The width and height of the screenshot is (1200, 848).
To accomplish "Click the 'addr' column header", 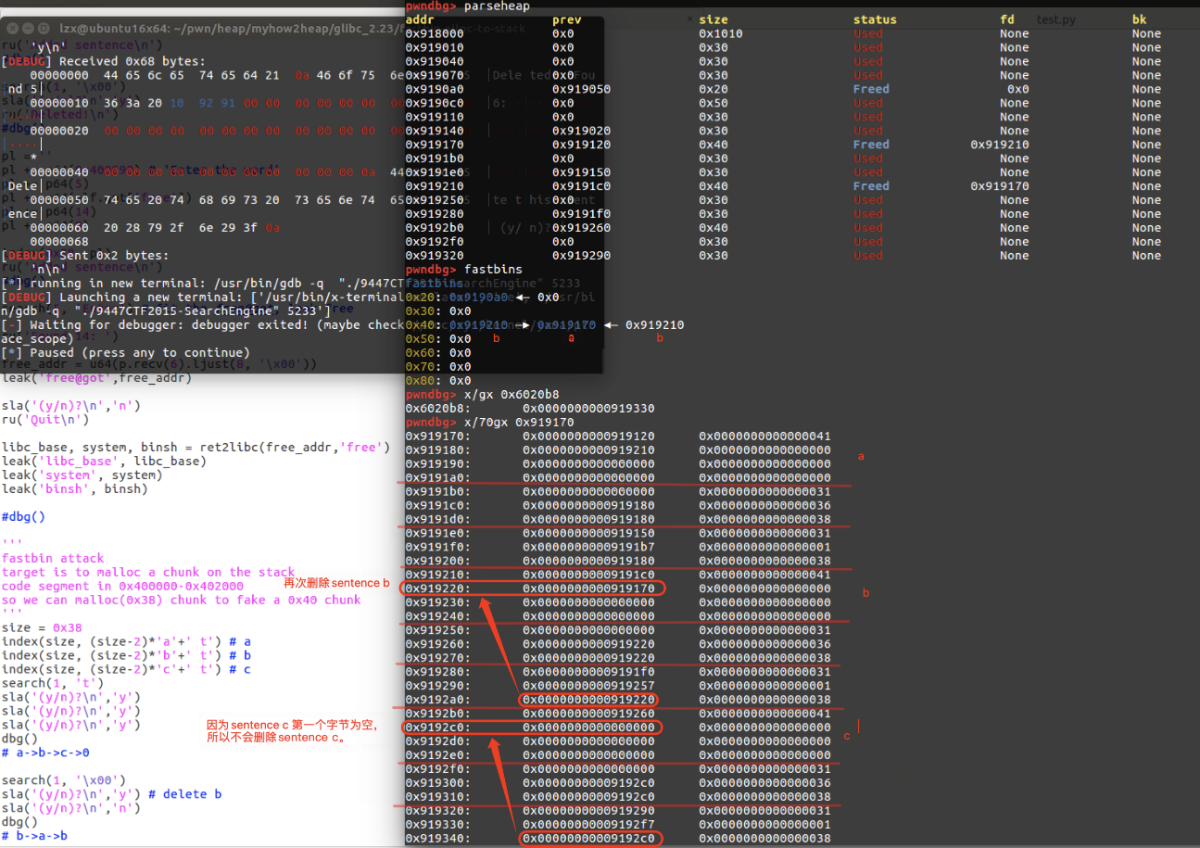I will click(419, 20).
